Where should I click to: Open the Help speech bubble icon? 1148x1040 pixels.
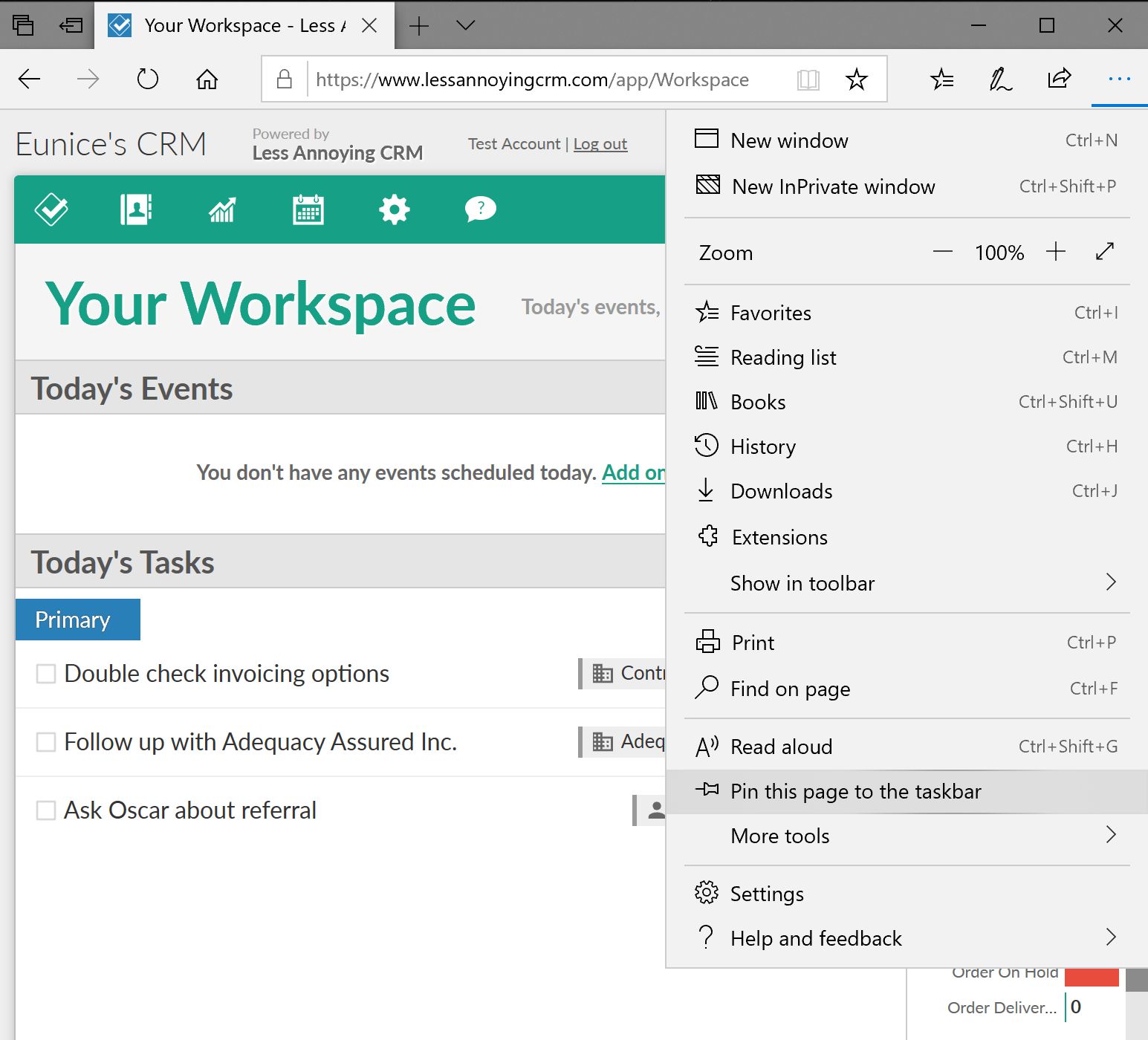click(x=481, y=209)
